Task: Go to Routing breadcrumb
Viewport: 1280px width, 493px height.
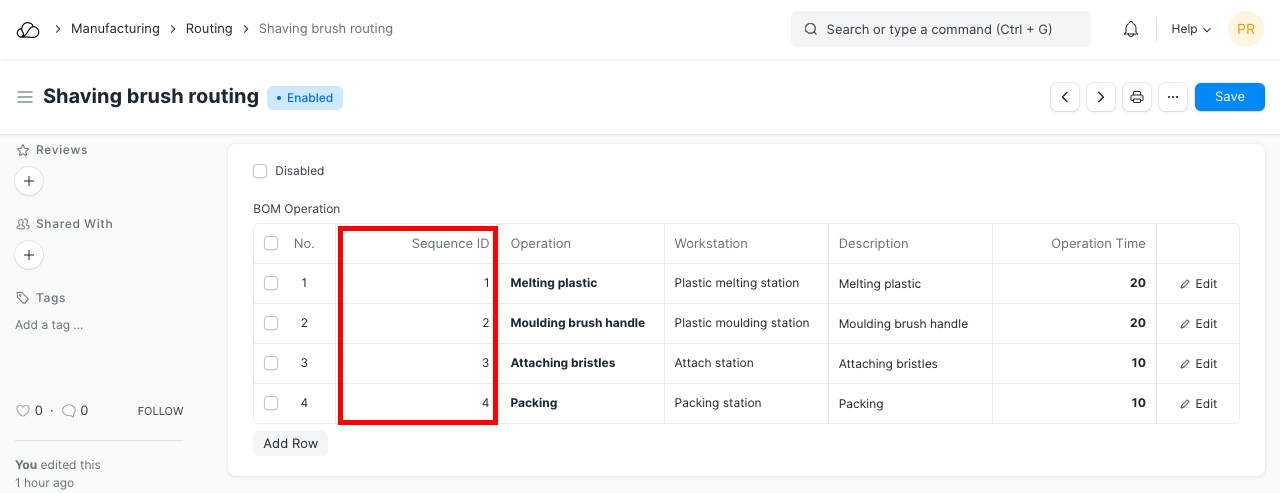Action: [x=209, y=29]
